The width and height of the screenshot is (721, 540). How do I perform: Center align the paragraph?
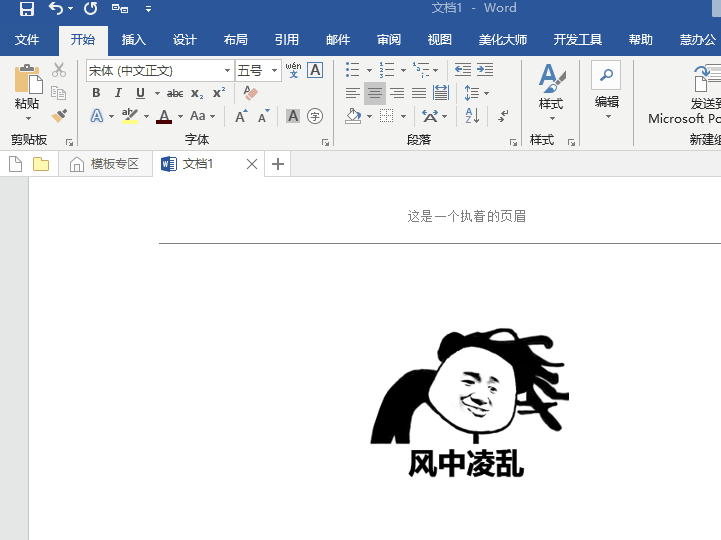(375, 93)
